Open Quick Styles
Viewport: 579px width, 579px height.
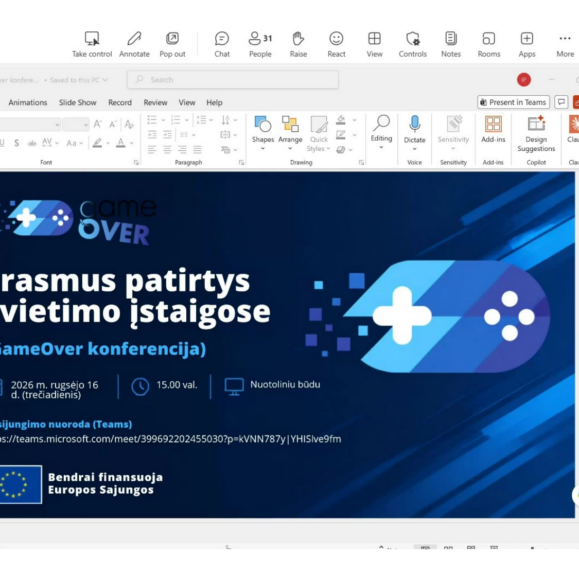[x=319, y=134]
